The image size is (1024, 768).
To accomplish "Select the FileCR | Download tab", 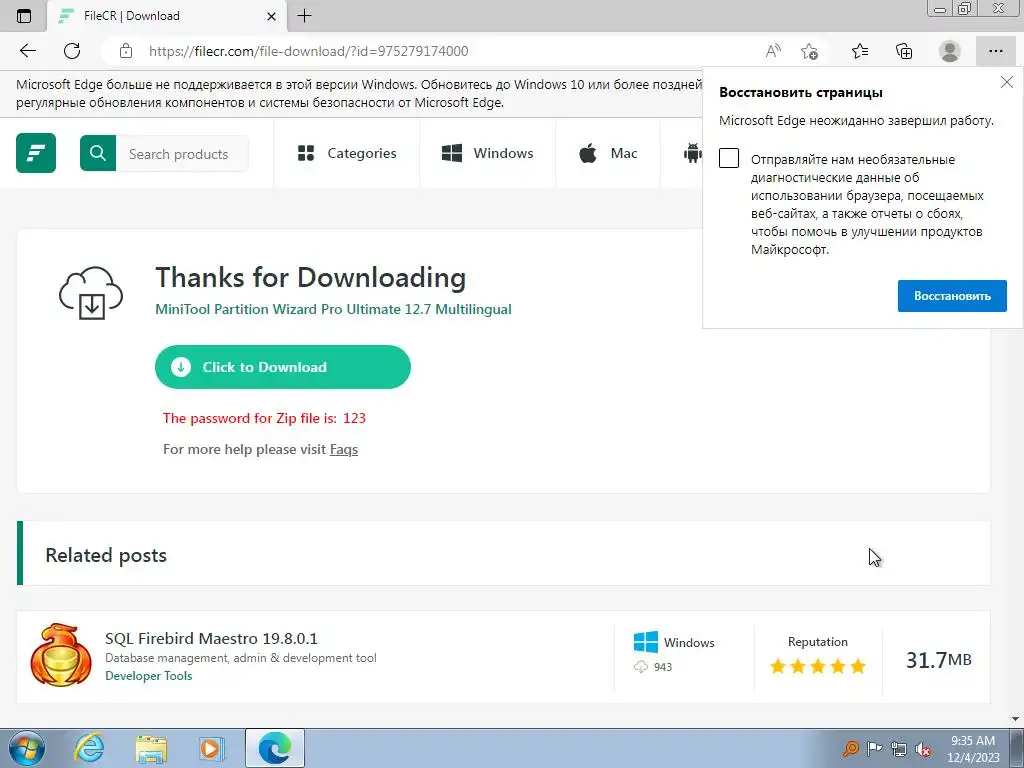I will click(167, 16).
